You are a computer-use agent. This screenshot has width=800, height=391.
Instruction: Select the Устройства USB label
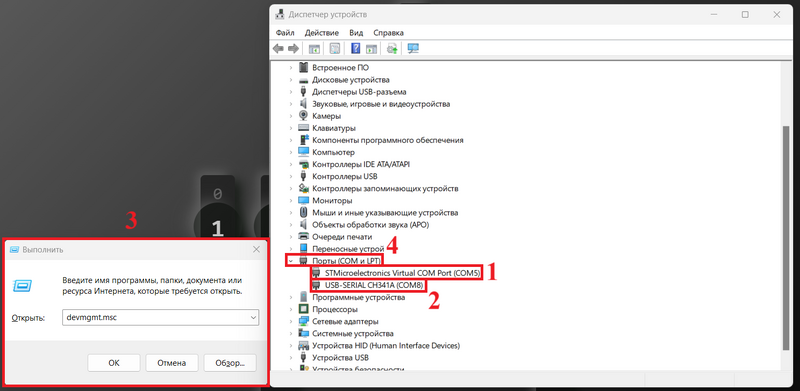340,358
